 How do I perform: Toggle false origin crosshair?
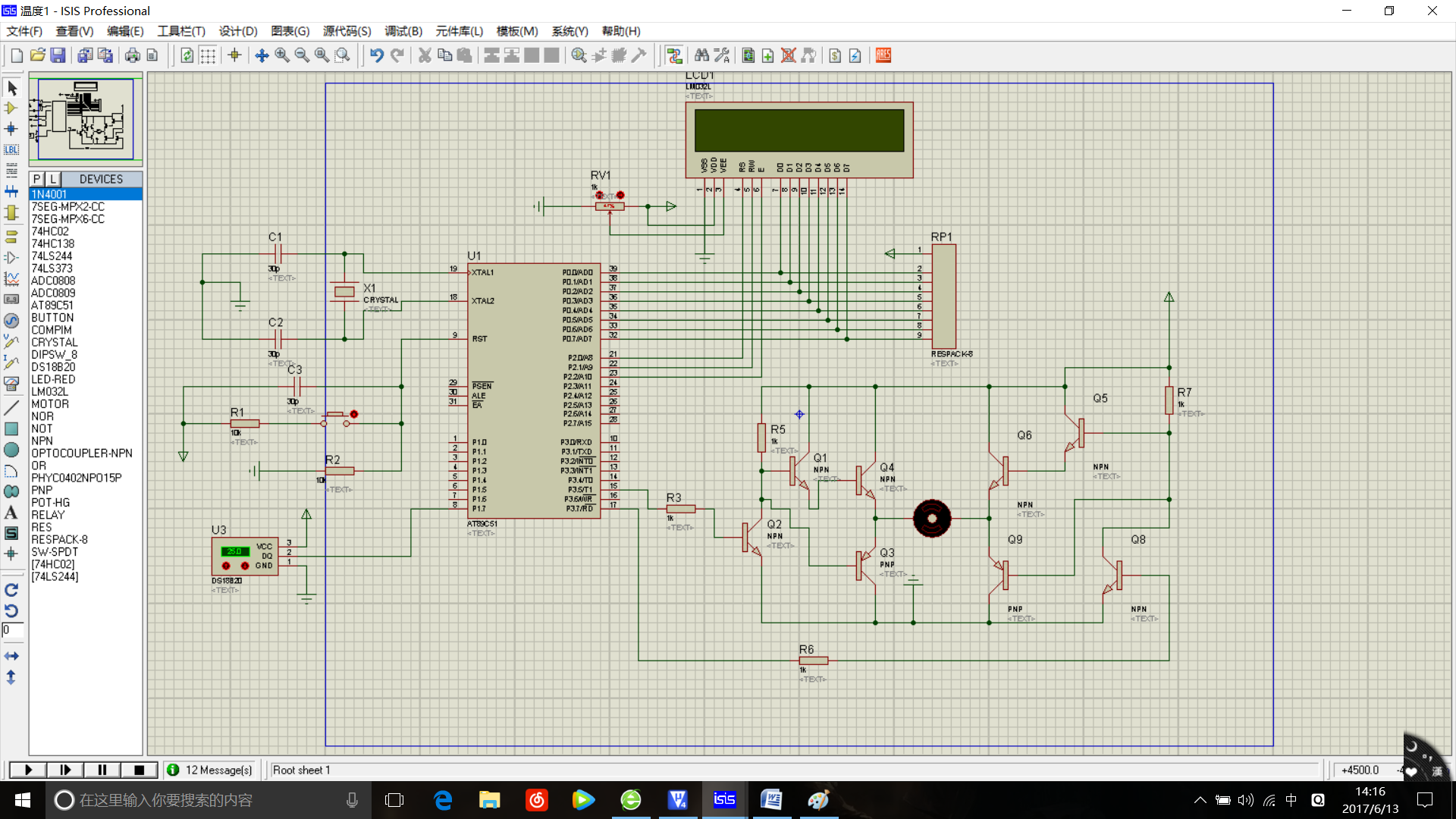point(234,55)
